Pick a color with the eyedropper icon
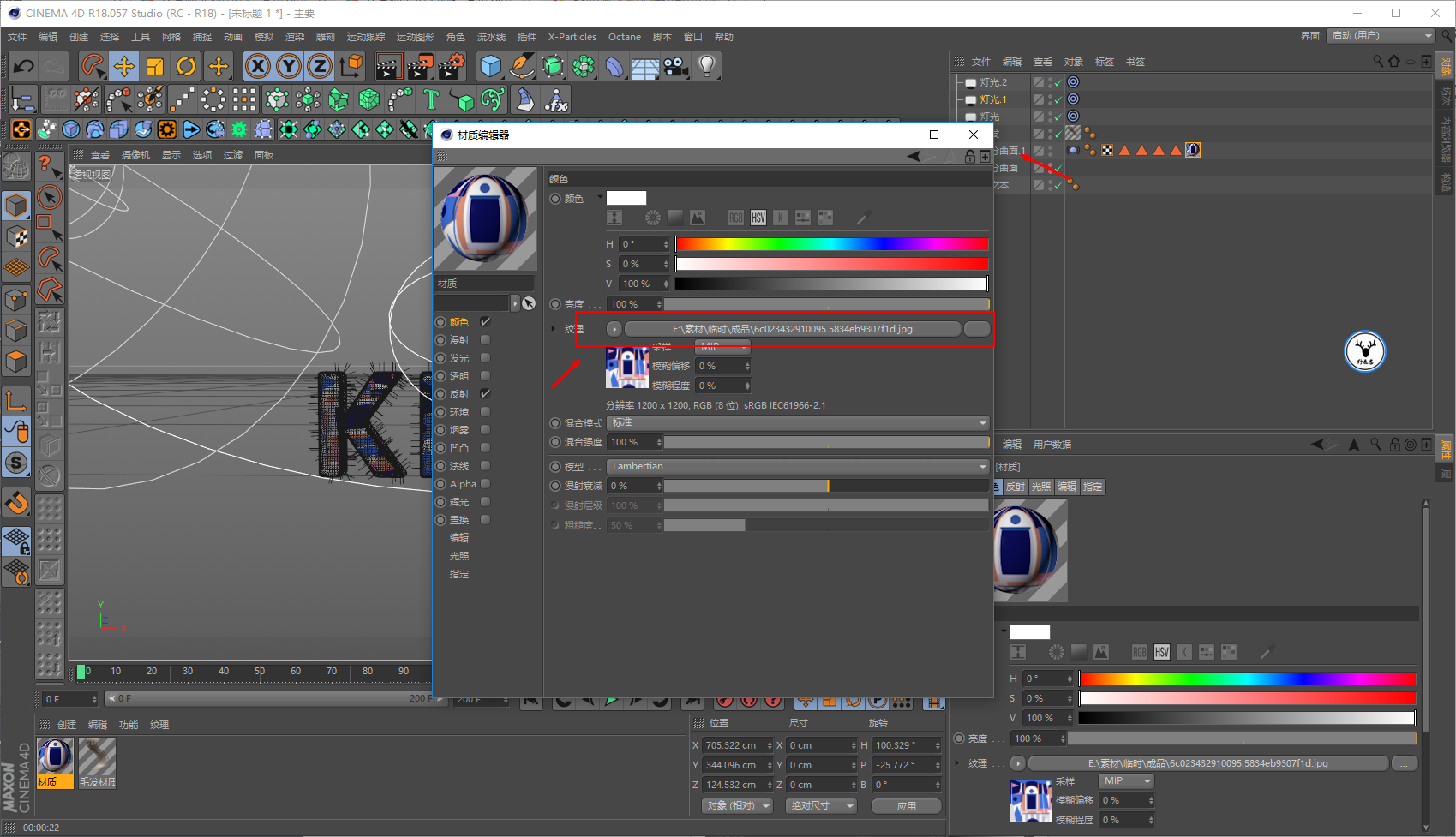1456x837 pixels. coord(863,218)
